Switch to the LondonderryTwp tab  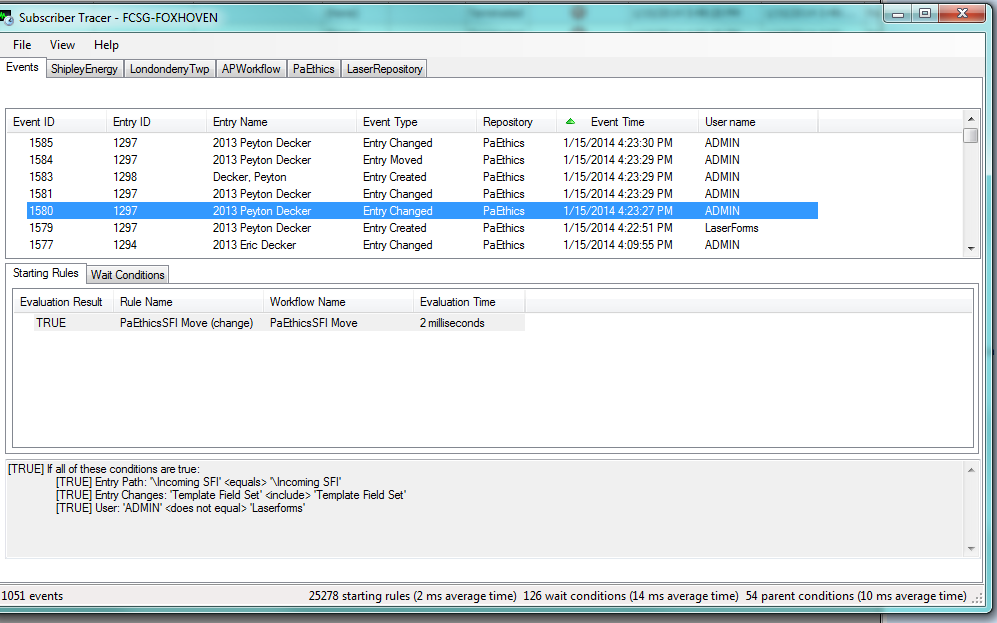pos(170,69)
